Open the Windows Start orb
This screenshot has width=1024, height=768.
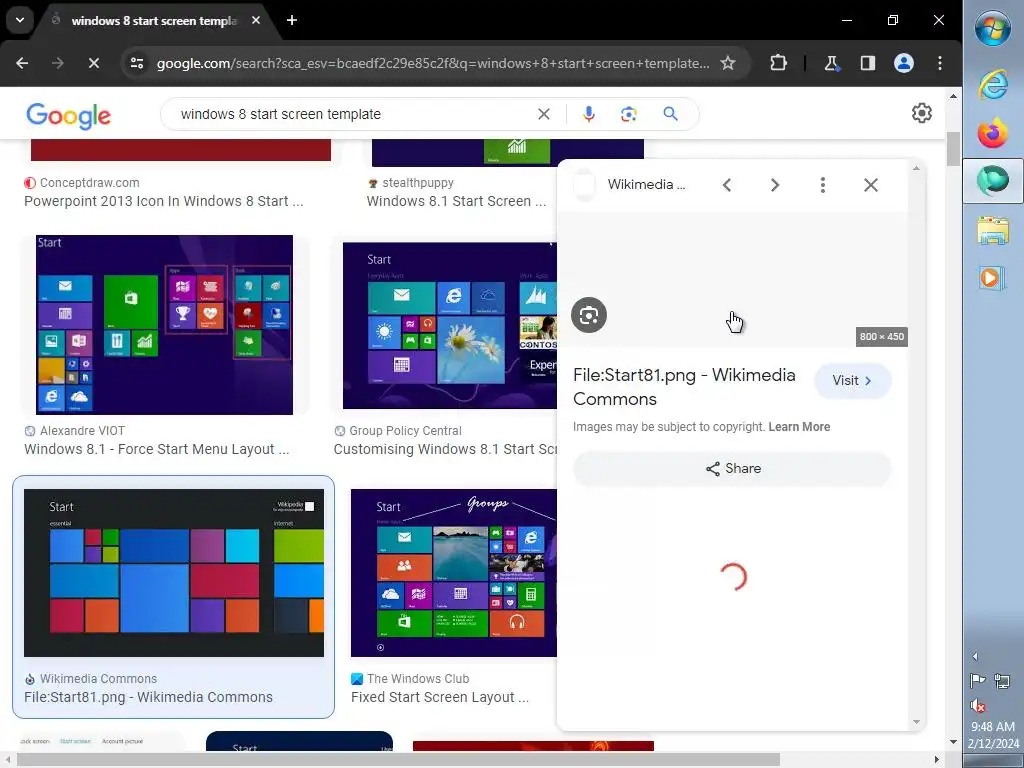click(x=993, y=27)
